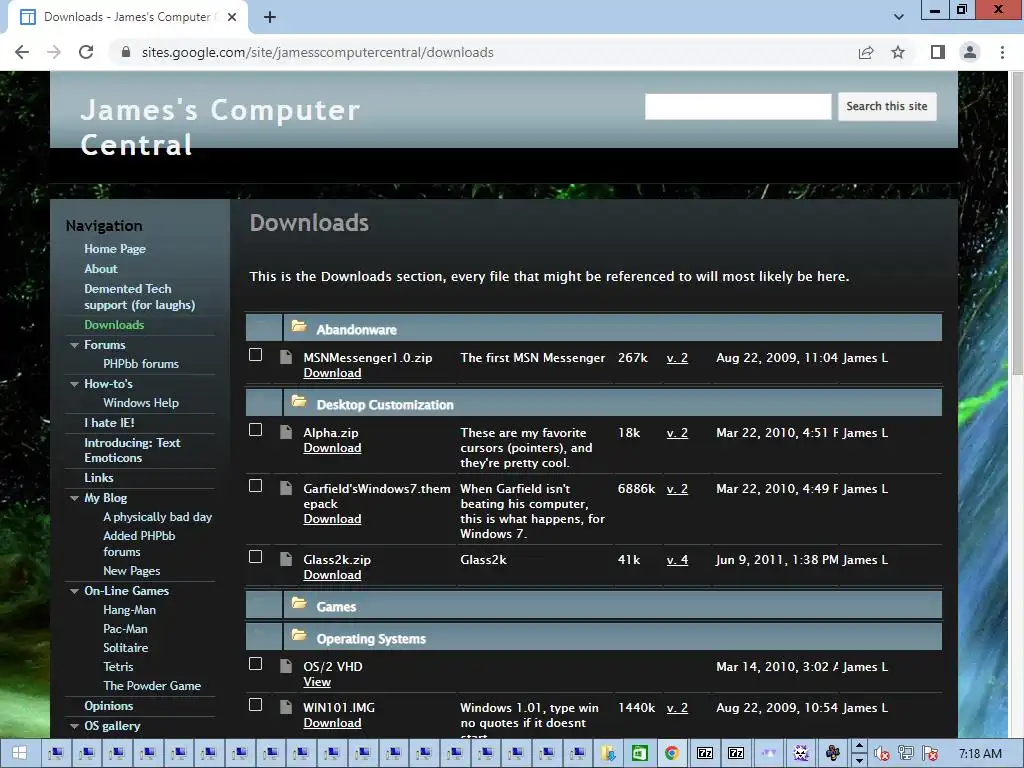1024x768 pixels.
Task: Click the file icon beside Alpha.zip
Action: pos(286,432)
